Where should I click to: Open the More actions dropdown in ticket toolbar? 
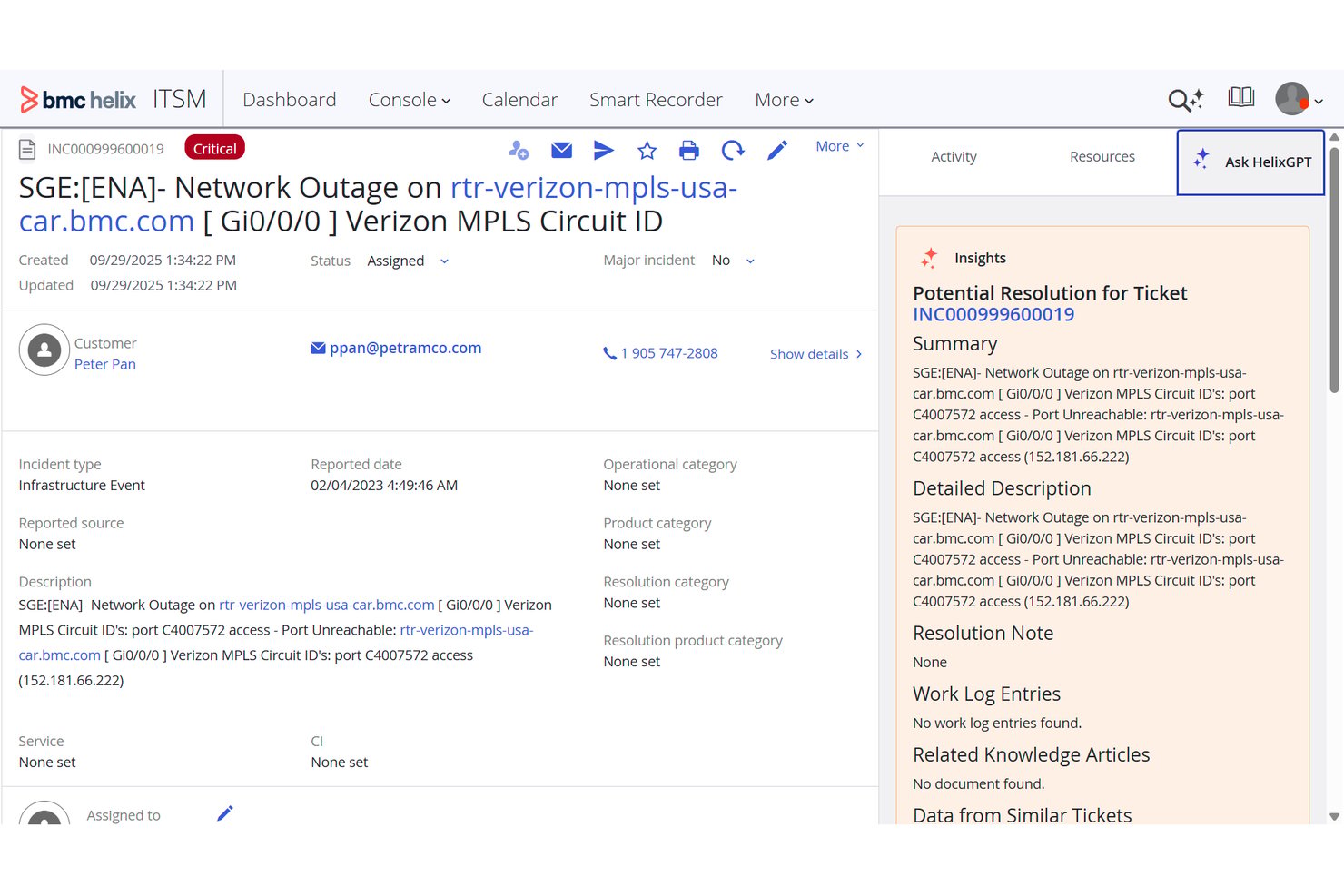[839, 146]
